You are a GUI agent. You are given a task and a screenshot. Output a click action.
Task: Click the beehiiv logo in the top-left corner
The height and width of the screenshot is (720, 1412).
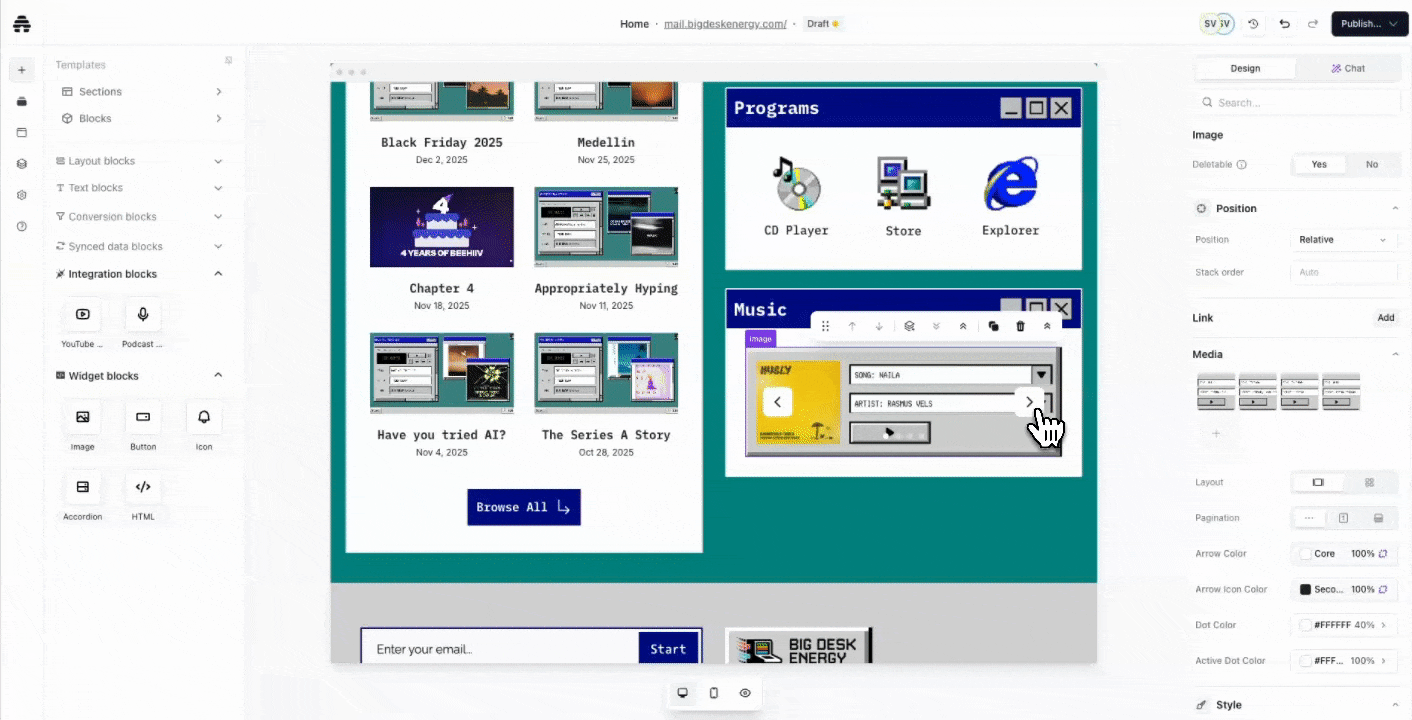coord(22,24)
